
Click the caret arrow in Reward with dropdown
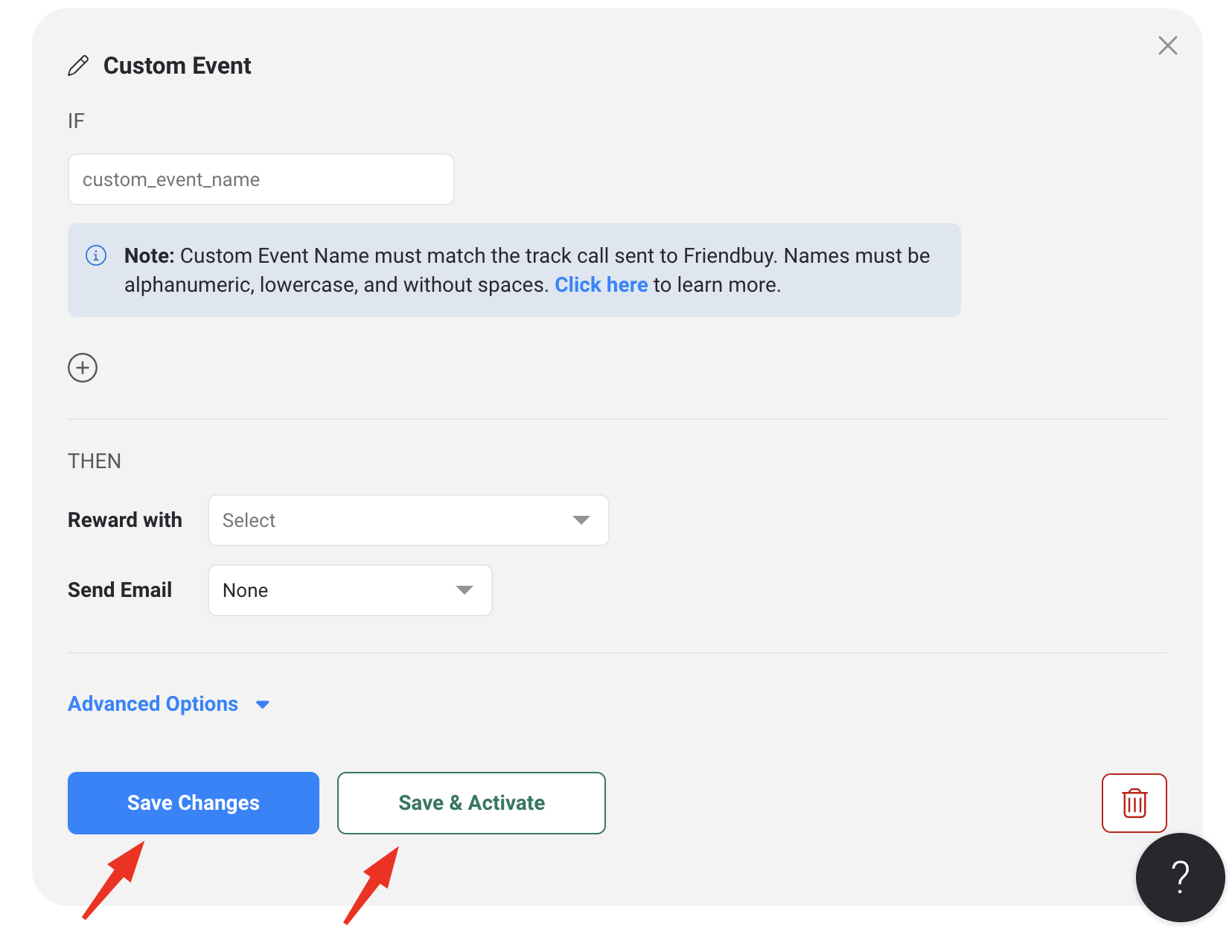pyautogui.click(x=581, y=520)
